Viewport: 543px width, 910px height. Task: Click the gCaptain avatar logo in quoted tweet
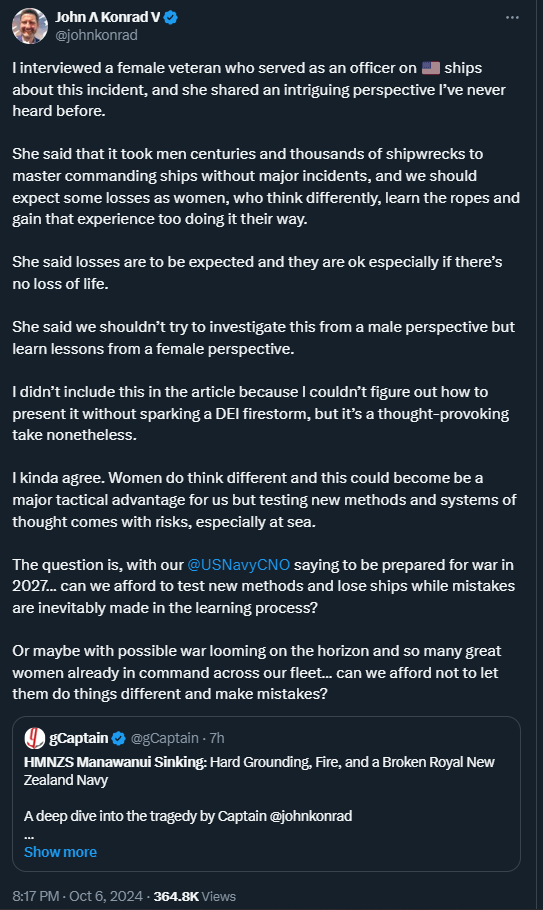35,738
